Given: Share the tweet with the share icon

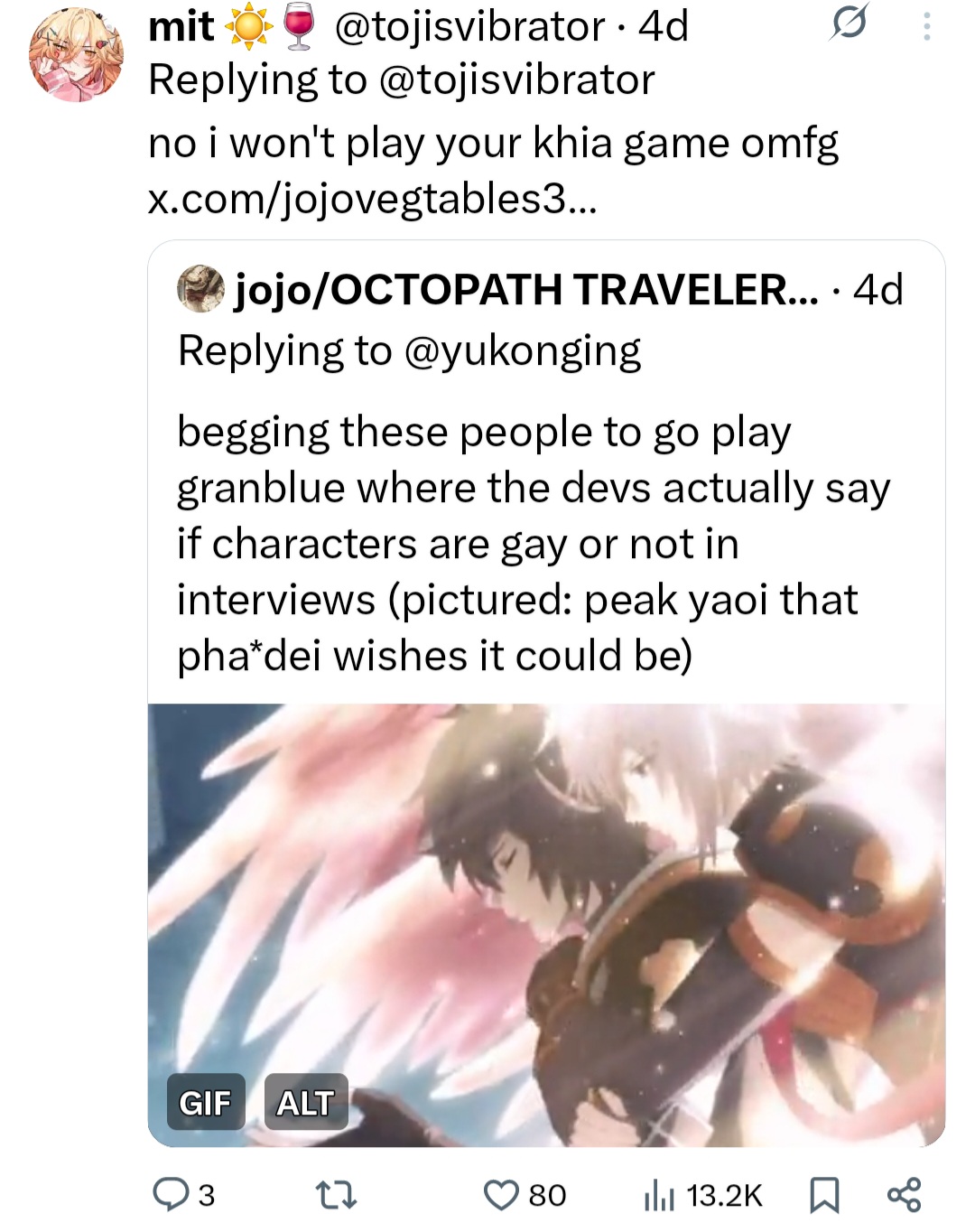Looking at the screenshot, I should tap(904, 1195).
